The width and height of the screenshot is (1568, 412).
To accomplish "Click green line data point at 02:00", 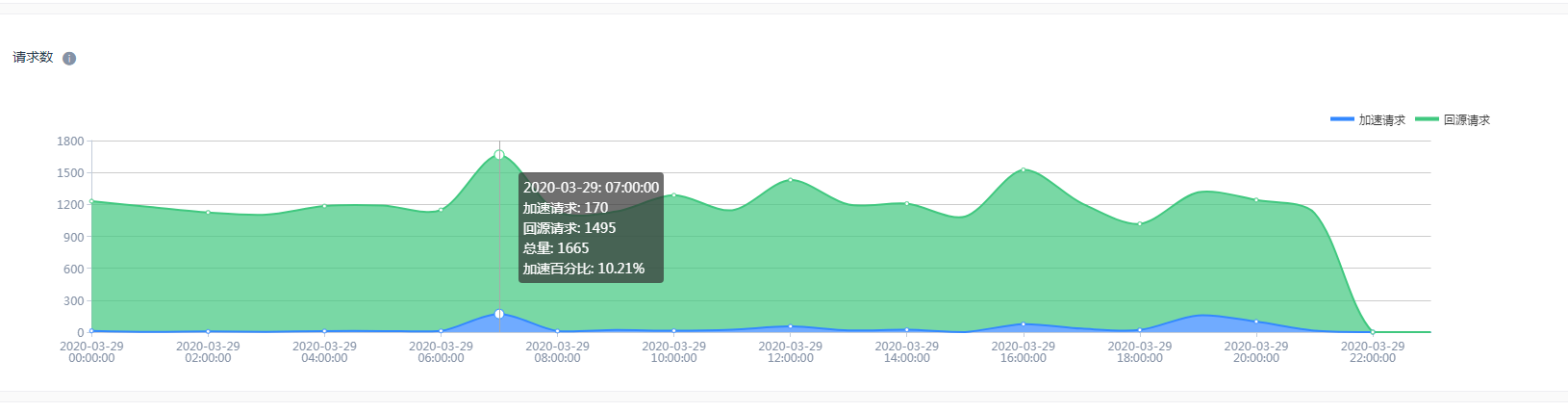I will [208, 213].
